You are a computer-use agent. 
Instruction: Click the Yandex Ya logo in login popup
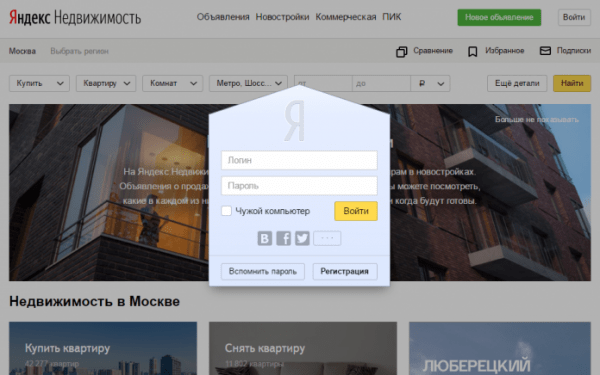point(295,121)
